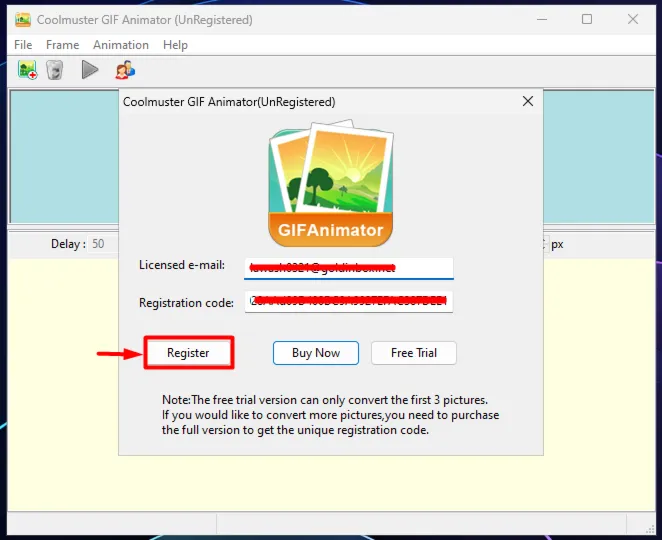Click the Coolmuster app icon in title bar

23,20
